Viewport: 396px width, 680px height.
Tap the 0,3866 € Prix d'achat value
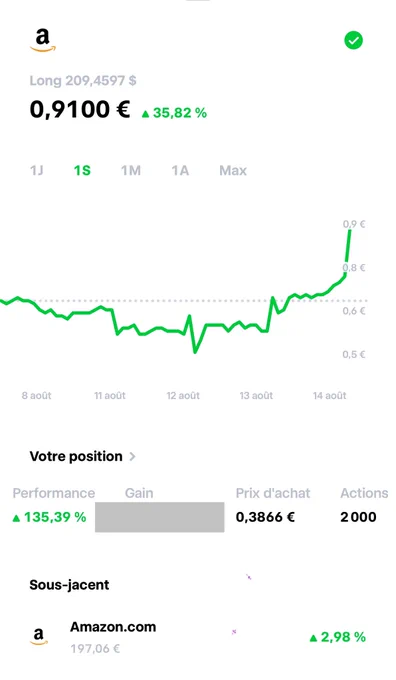coord(265,517)
